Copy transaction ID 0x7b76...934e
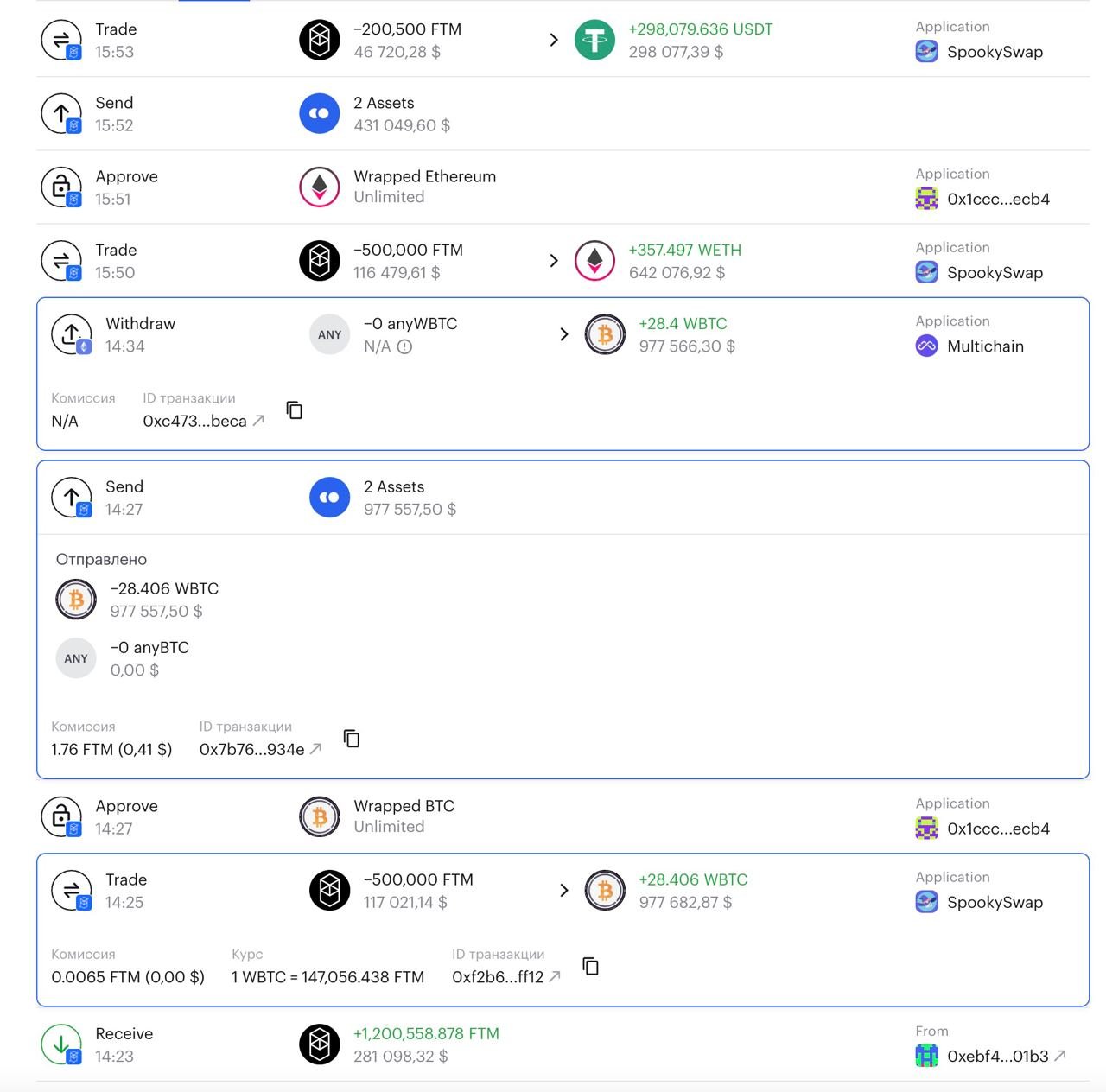 (x=352, y=739)
